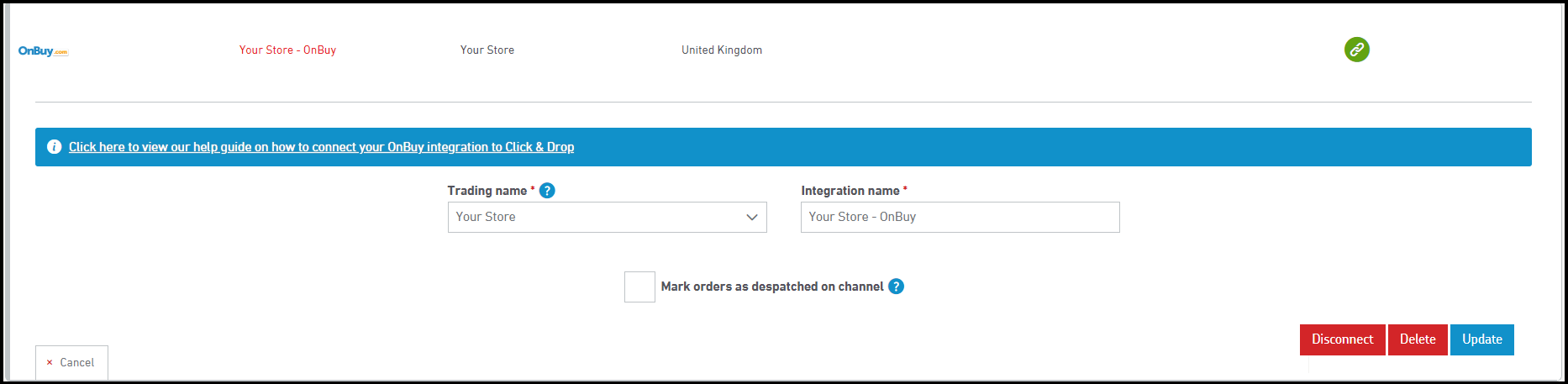Click the 'Integration name' field label
1568x384 pixels.
[850, 191]
